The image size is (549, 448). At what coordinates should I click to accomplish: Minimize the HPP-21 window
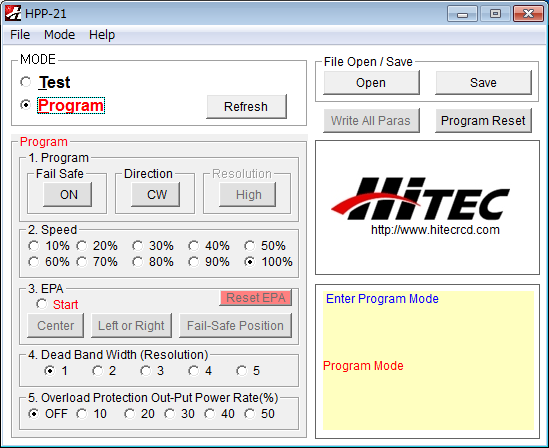463,14
